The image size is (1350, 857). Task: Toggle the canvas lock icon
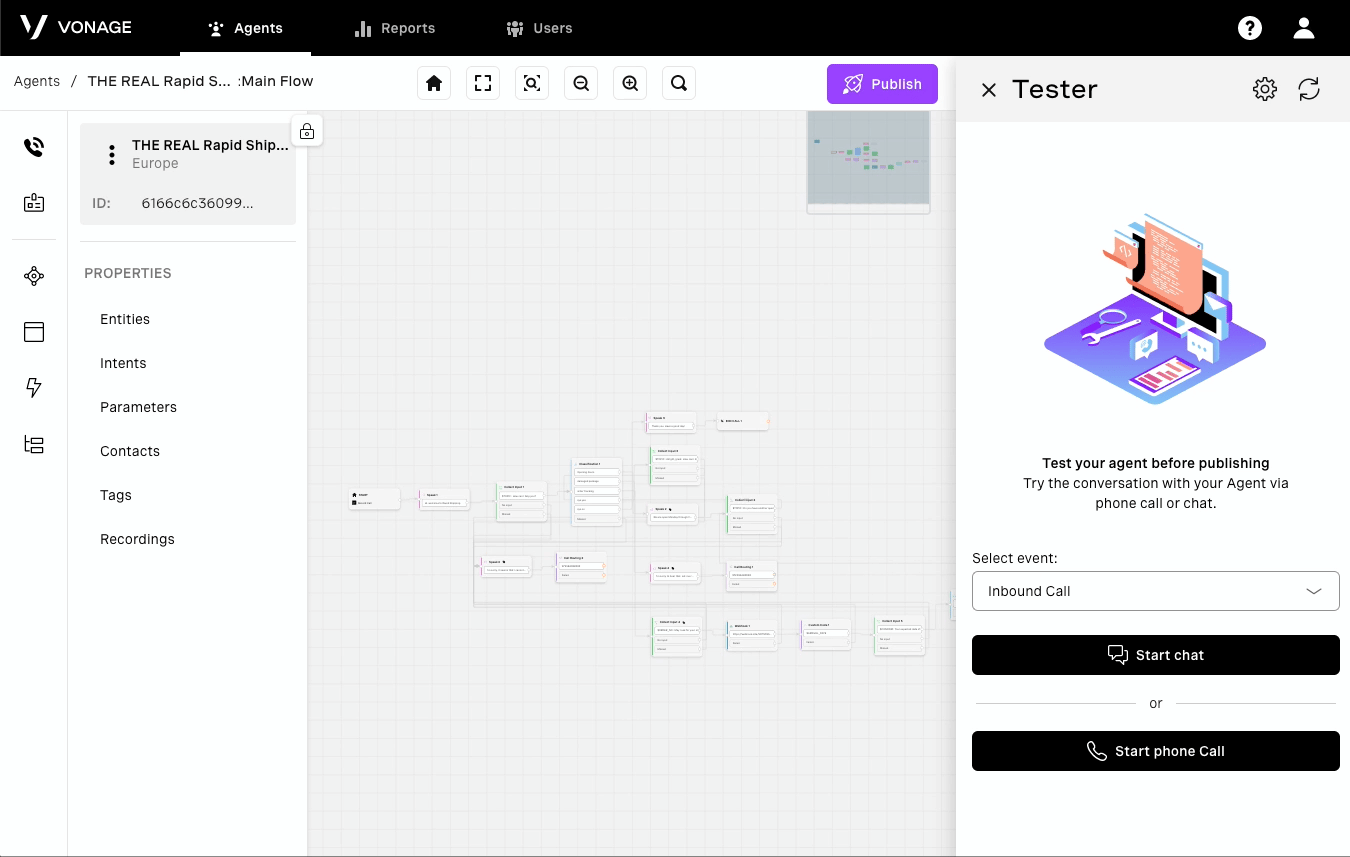pyautogui.click(x=307, y=131)
